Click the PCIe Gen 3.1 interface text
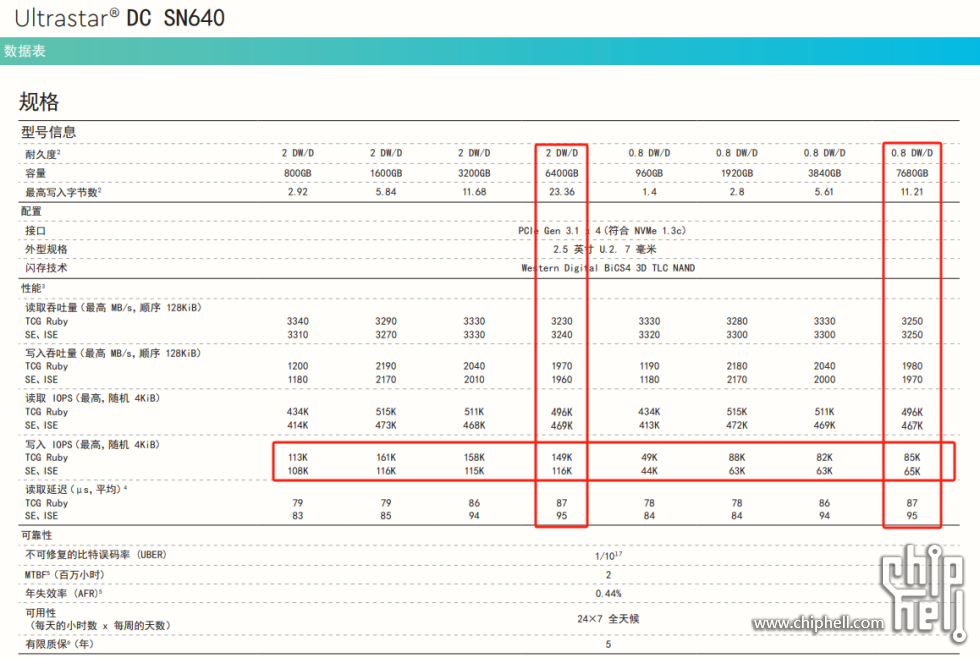Viewport: 980px width, 658px height. 602,231
